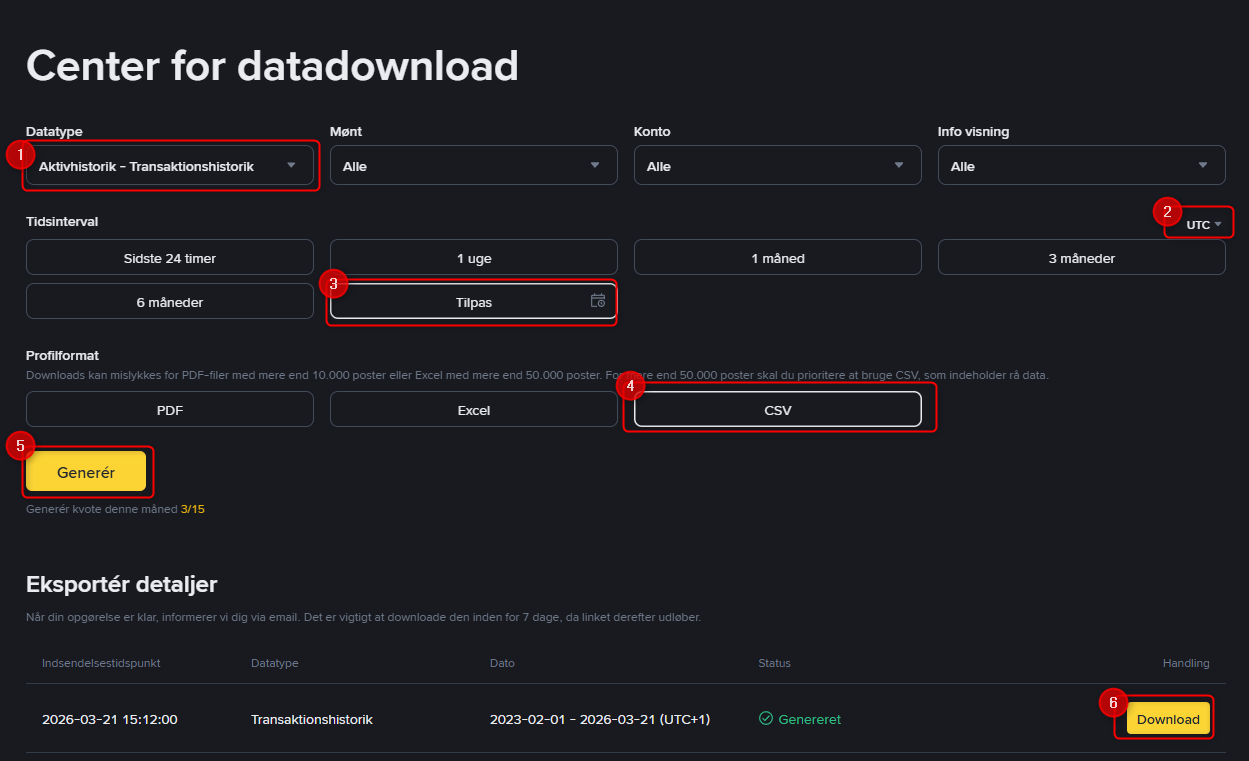Select the 3 måneder interval
Viewport: 1249px width, 761px height.
[x=1081, y=257]
